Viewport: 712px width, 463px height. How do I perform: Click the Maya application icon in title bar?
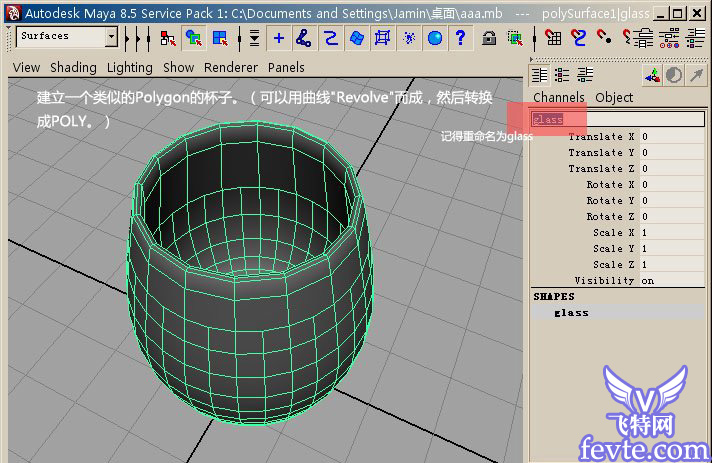14,13
